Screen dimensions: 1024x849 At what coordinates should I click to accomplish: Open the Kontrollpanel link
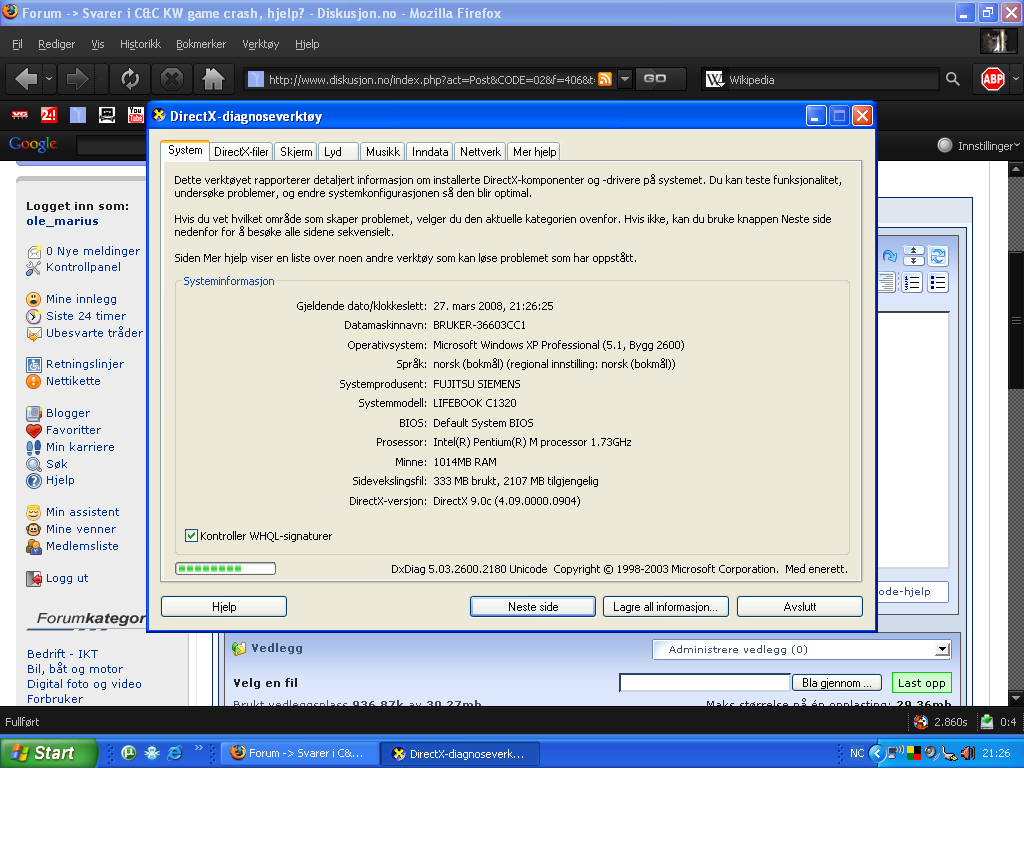[83, 267]
